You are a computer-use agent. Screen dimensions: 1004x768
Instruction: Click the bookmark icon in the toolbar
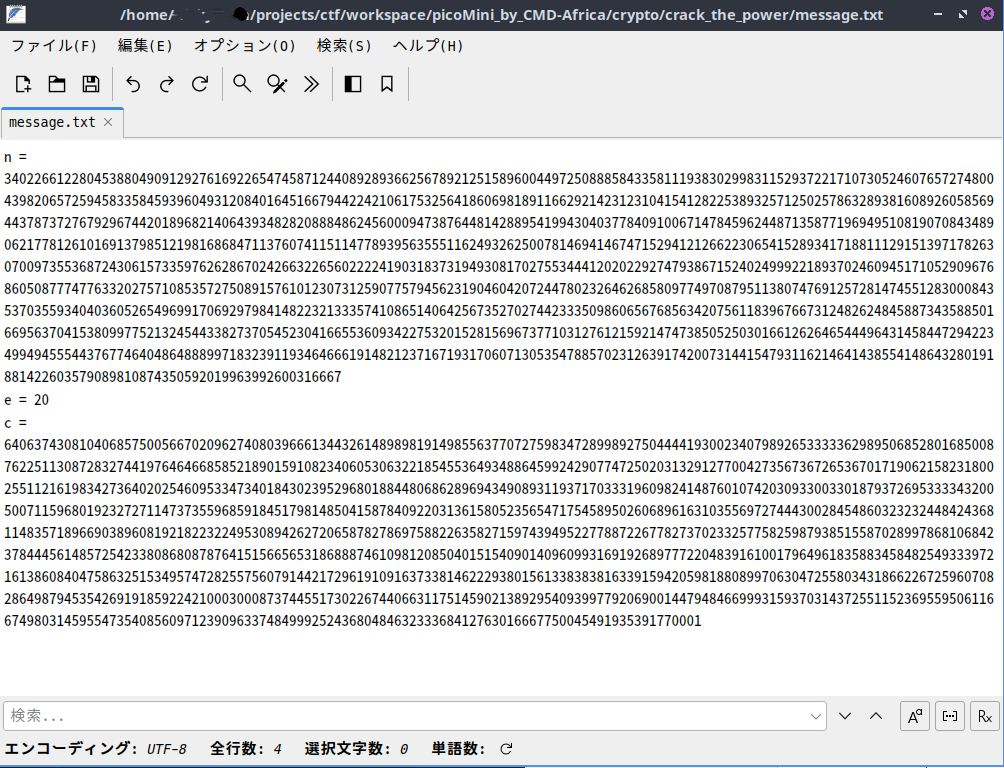click(387, 84)
